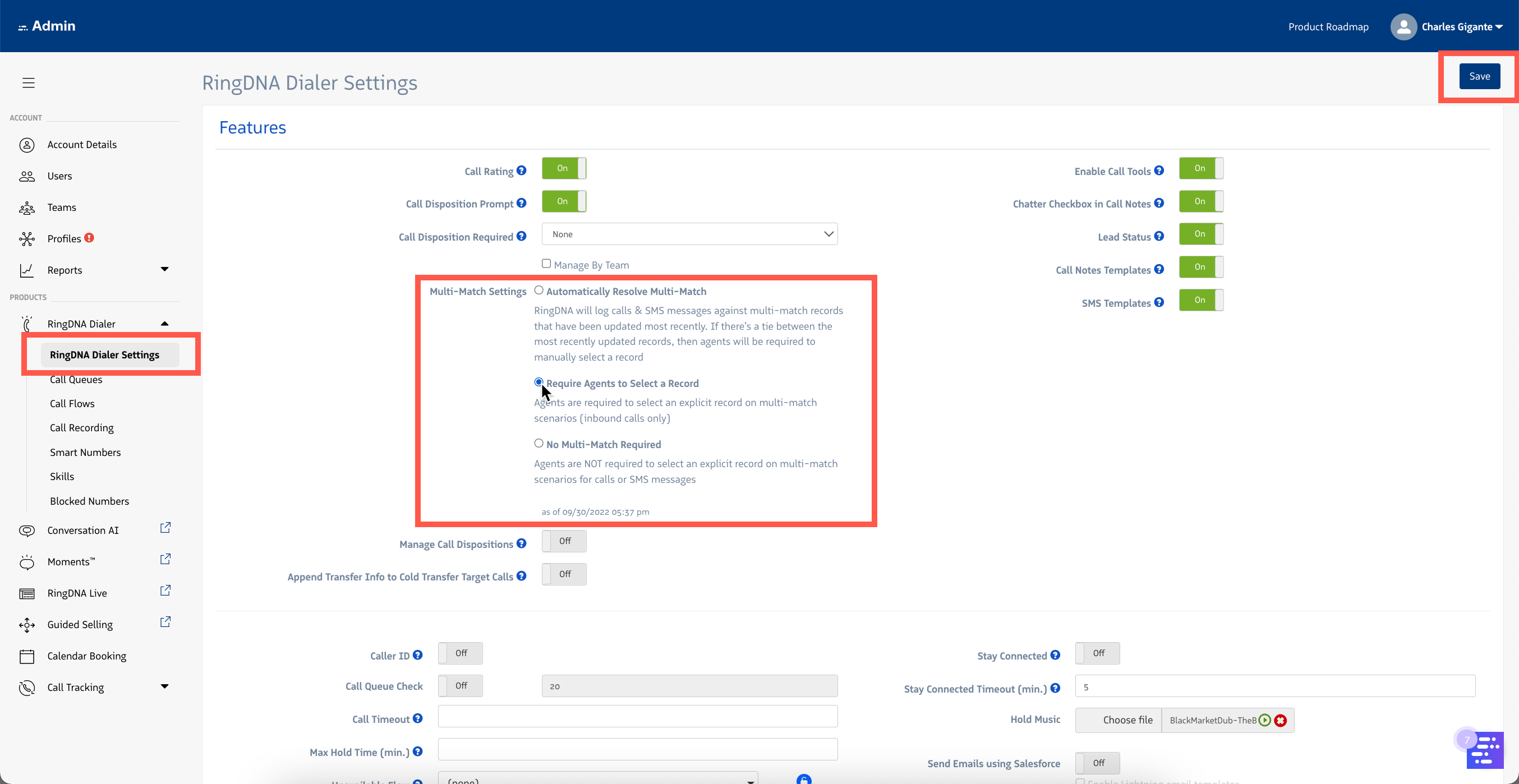Select No Multi-Match Required option
Image resolution: width=1519 pixels, height=784 pixels.
(x=538, y=443)
